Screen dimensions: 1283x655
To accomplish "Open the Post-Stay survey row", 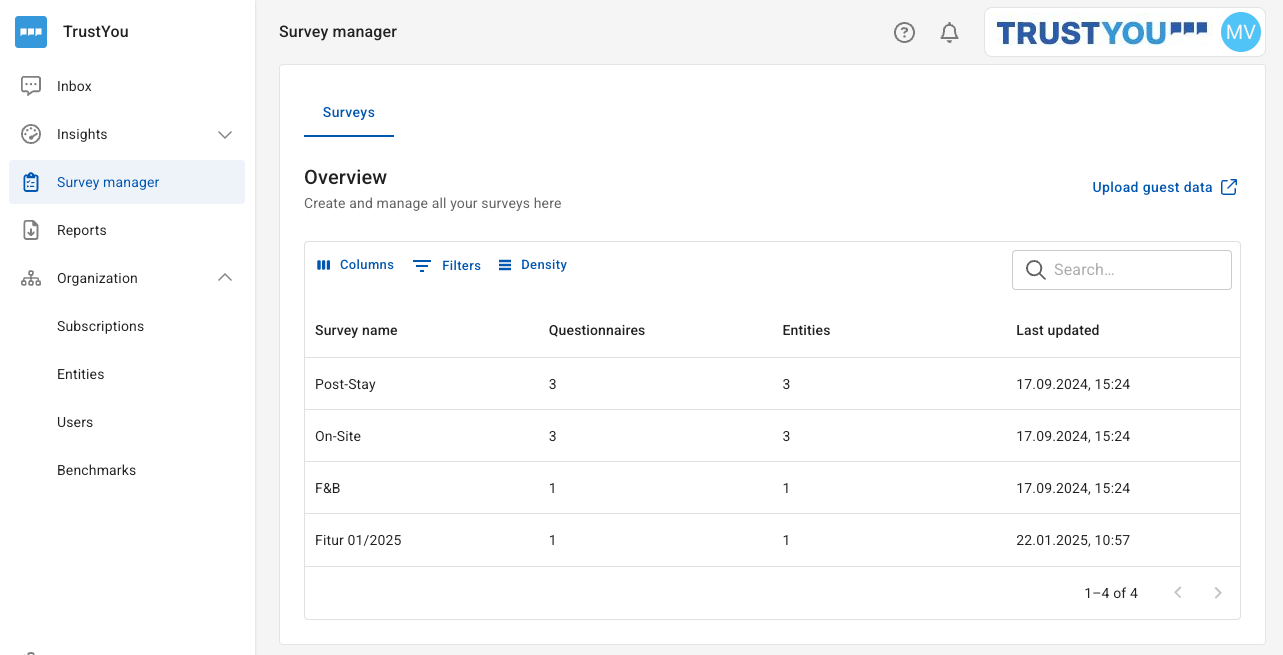I will pyautogui.click(x=772, y=384).
